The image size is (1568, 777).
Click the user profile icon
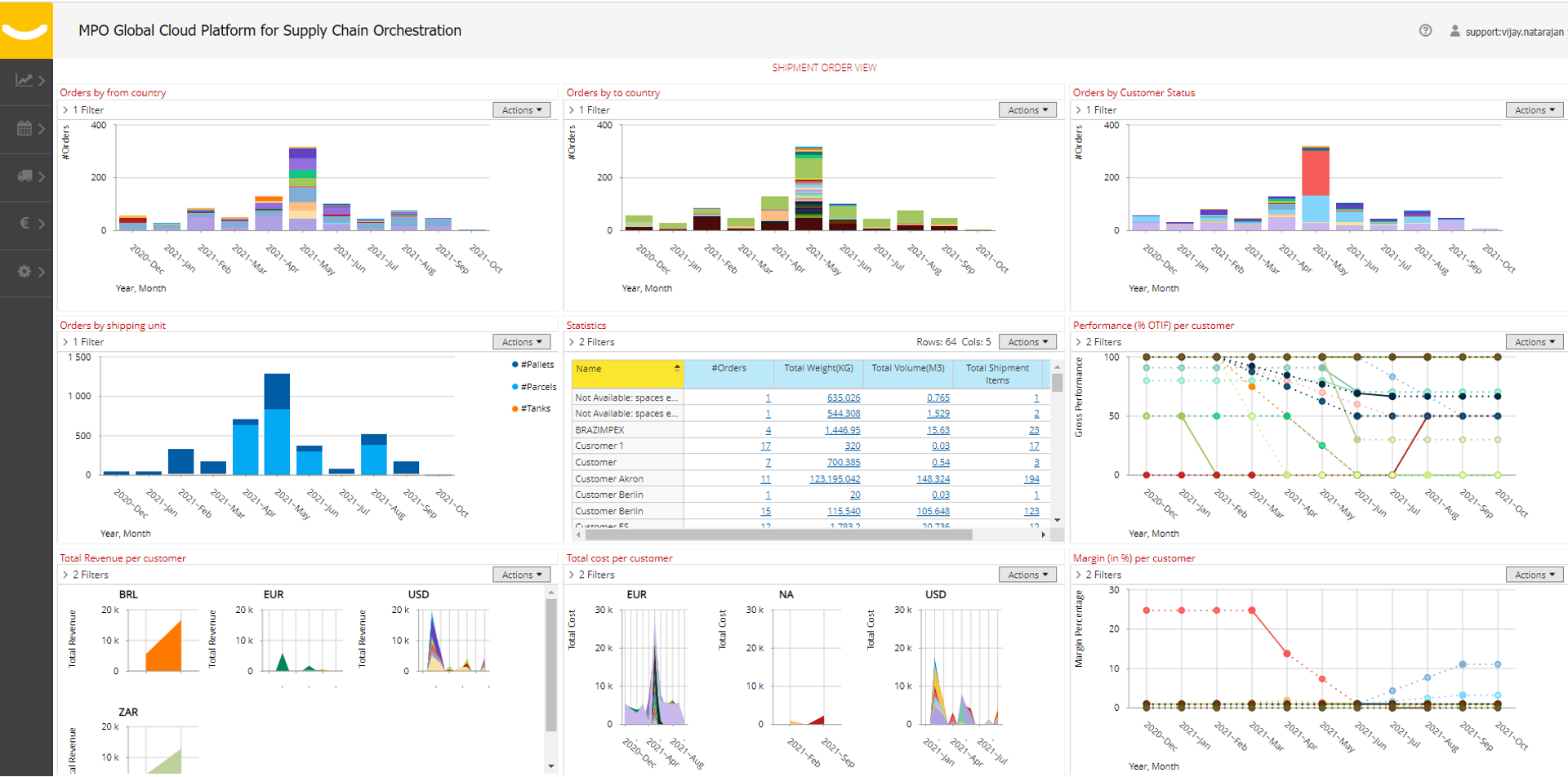point(1454,31)
